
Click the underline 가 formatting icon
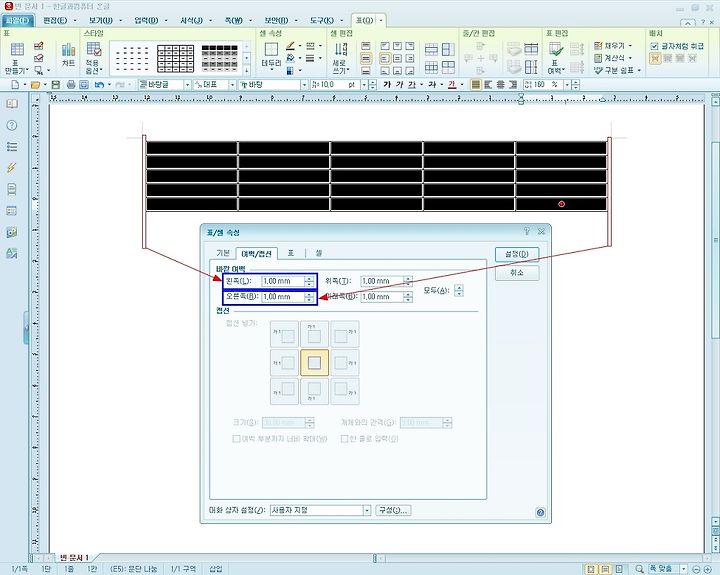412,85
